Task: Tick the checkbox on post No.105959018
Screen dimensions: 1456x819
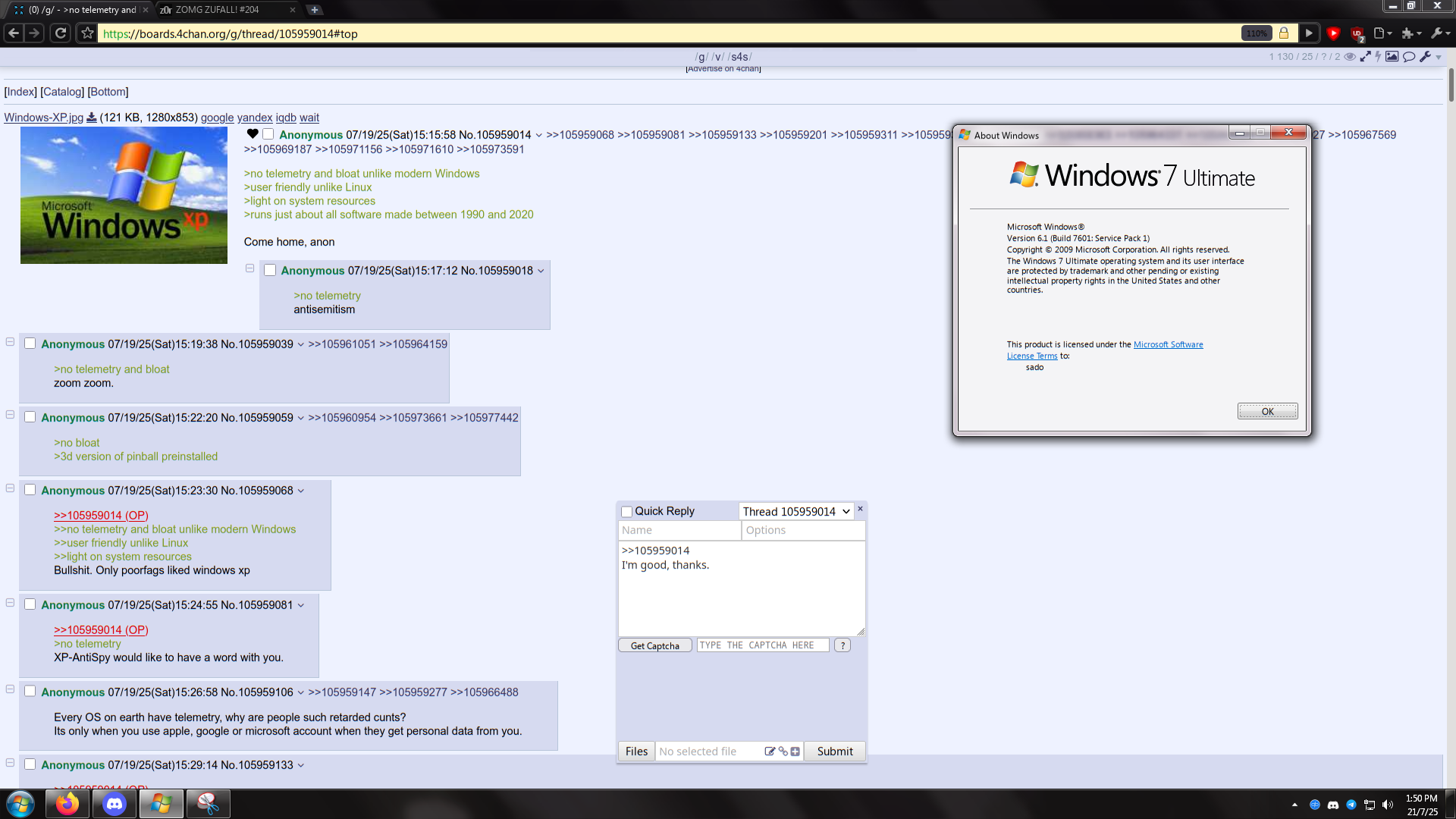Action: [x=270, y=270]
